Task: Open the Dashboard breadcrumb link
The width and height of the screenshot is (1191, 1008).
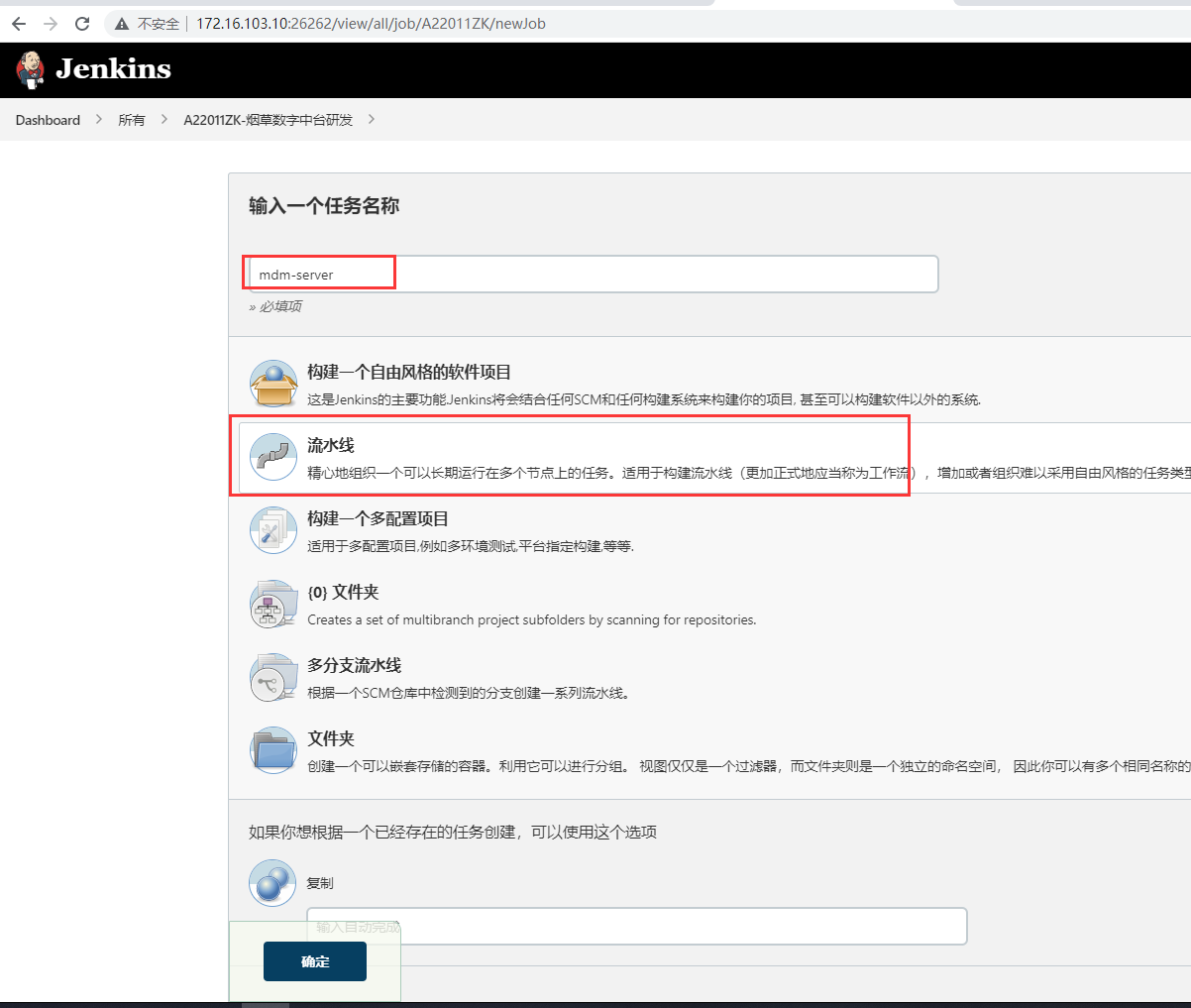Action: (48, 120)
